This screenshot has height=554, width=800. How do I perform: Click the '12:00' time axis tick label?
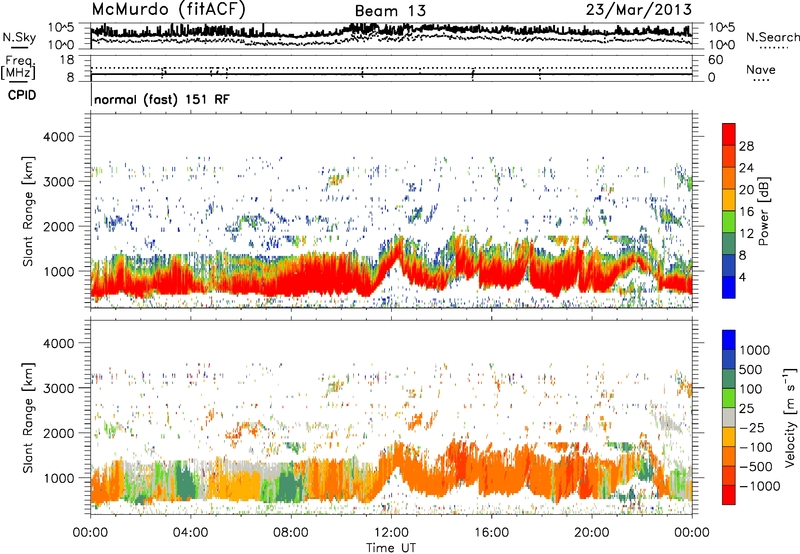coord(391,533)
